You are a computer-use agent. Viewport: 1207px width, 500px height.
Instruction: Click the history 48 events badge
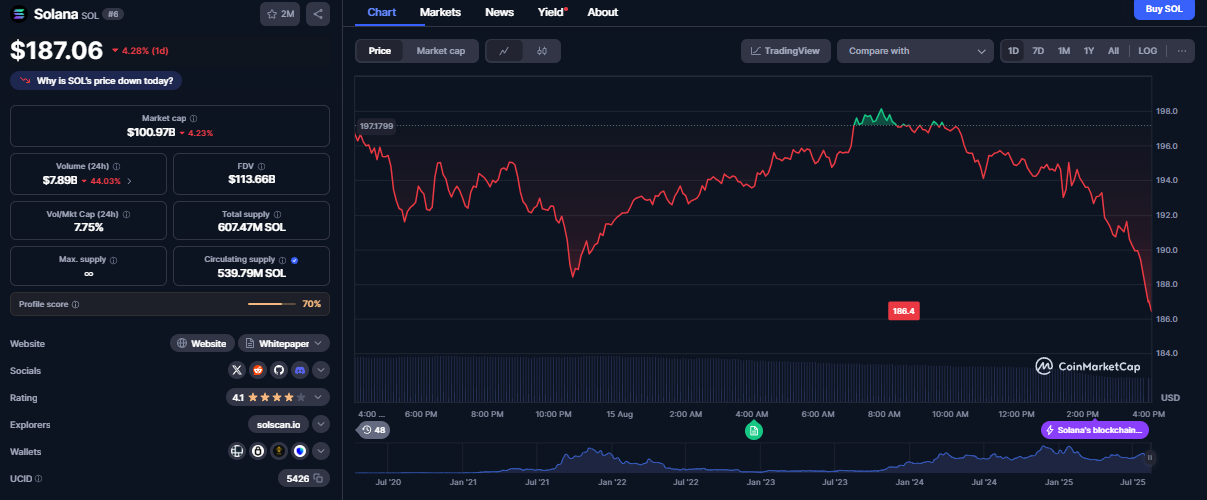374,430
